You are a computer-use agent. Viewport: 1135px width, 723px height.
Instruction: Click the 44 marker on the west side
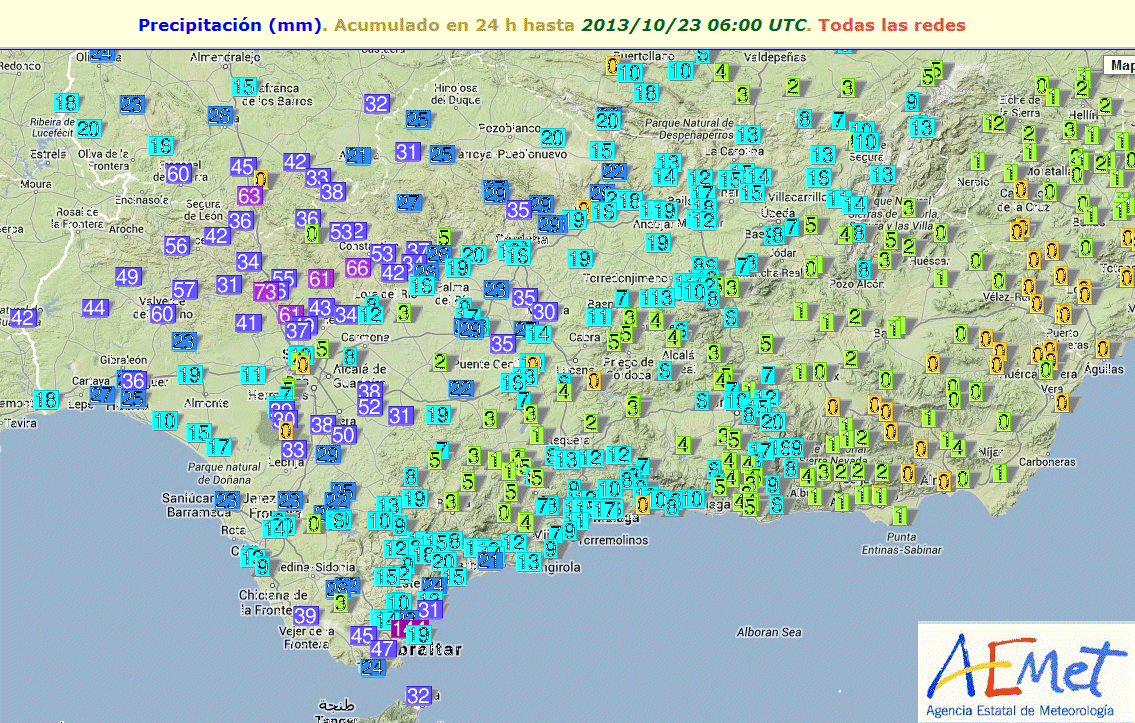coord(94,308)
